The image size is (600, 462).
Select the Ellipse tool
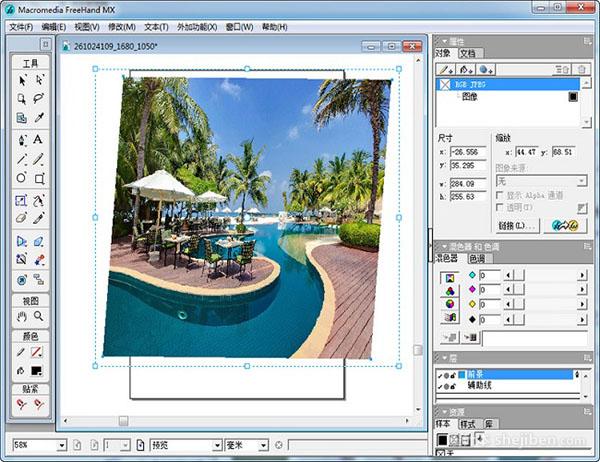tap(21, 178)
